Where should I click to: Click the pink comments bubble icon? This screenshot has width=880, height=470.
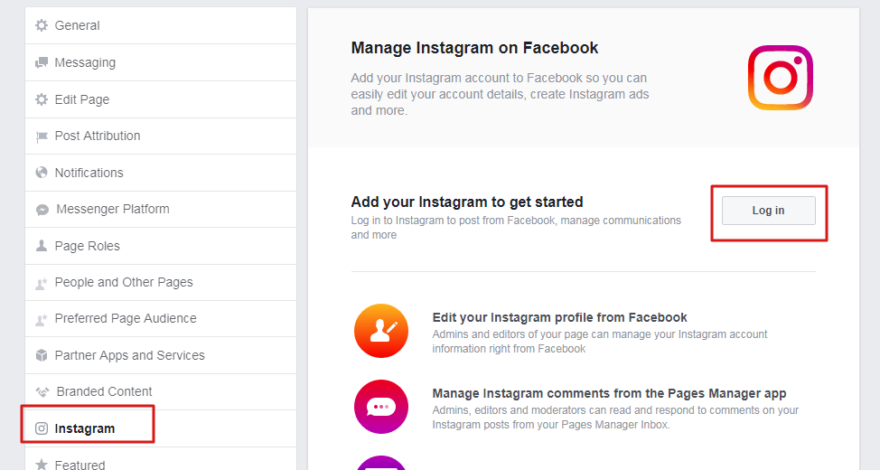tap(381, 407)
